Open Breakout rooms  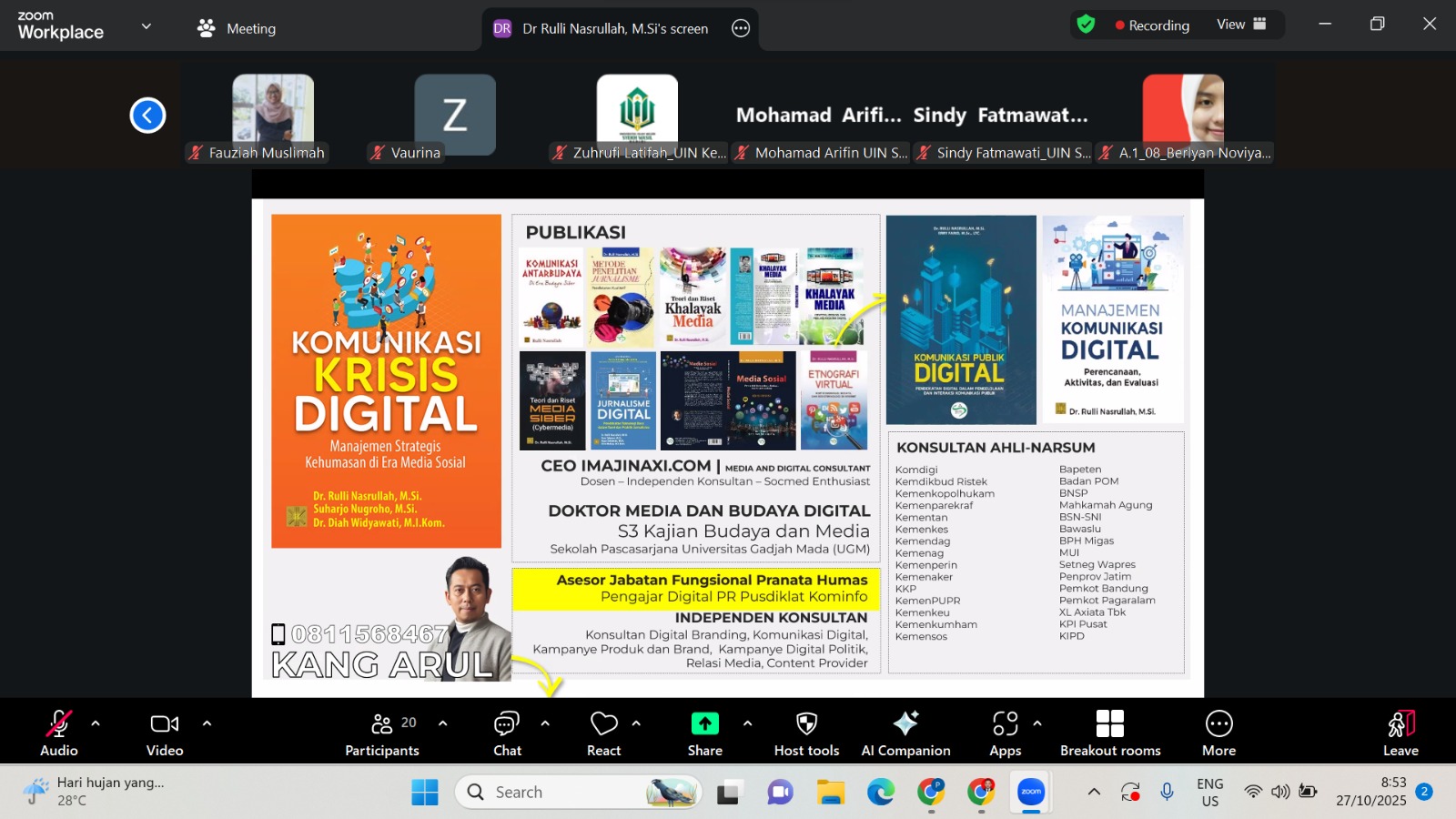[1109, 733]
